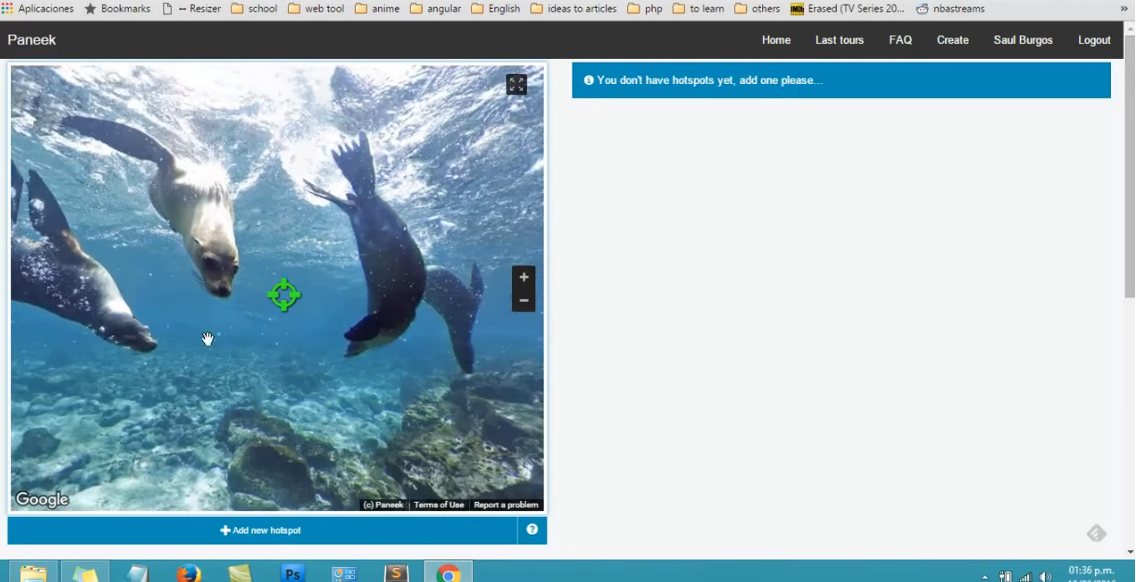Click the volume speaker icon in tray
The image size is (1136, 582).
pyautogui.click(x=1045, y=577)
